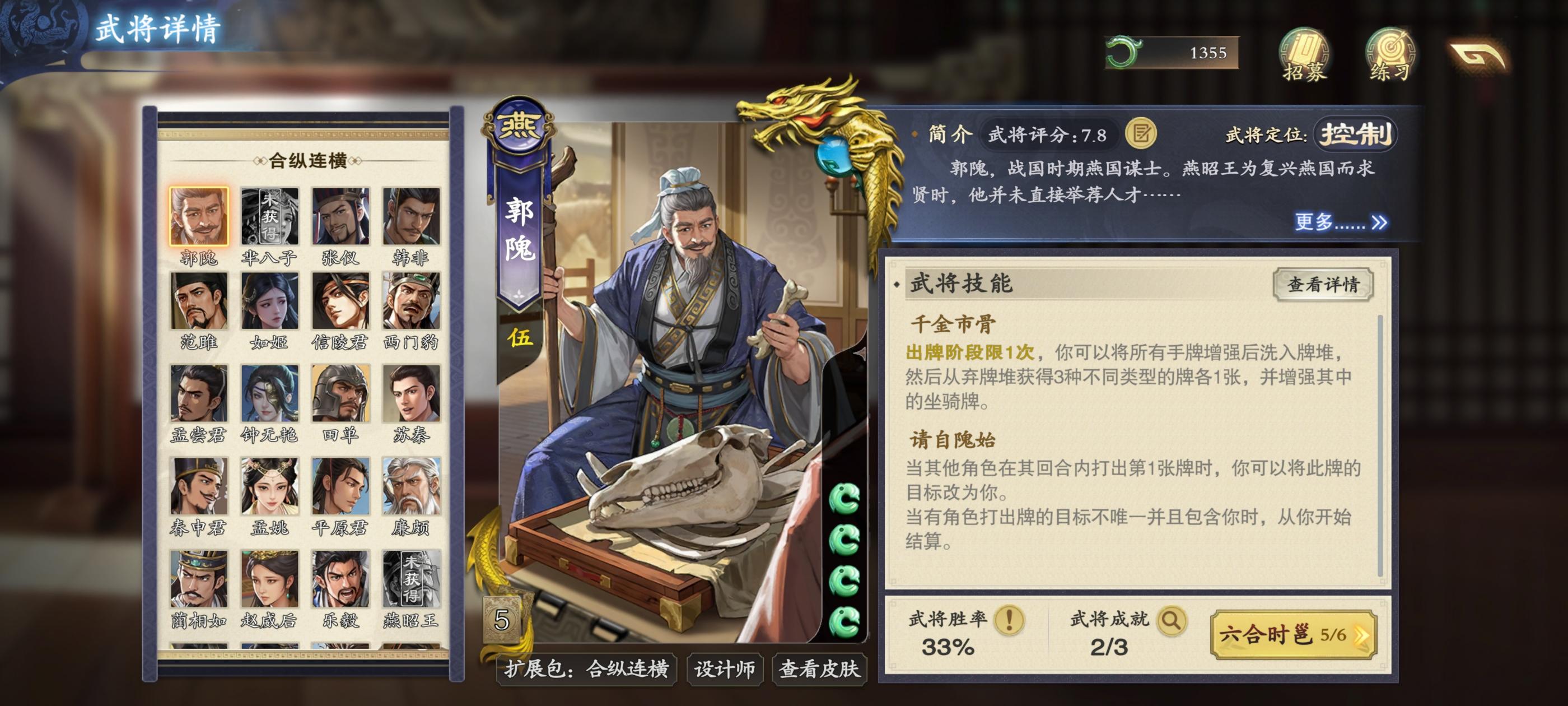Open the 练习 practice target icon

tap(1390, 55)
